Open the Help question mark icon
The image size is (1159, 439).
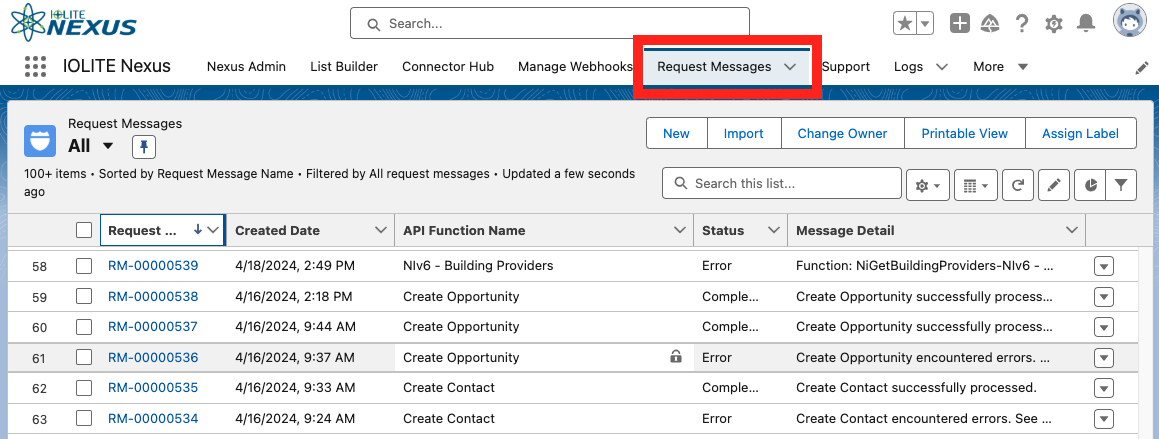point(1022,24)
